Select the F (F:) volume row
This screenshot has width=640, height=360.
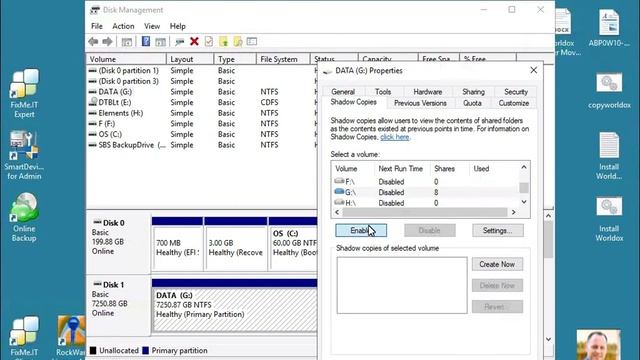[x=202, y=124]
